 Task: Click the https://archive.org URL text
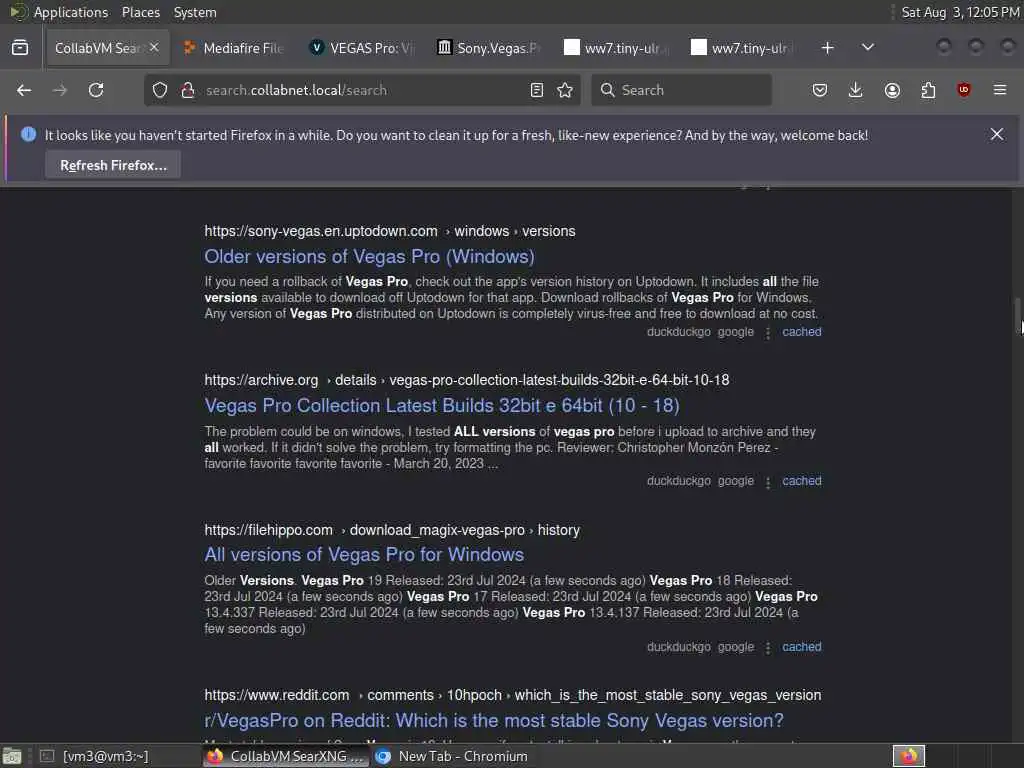(x=261, y=380)
